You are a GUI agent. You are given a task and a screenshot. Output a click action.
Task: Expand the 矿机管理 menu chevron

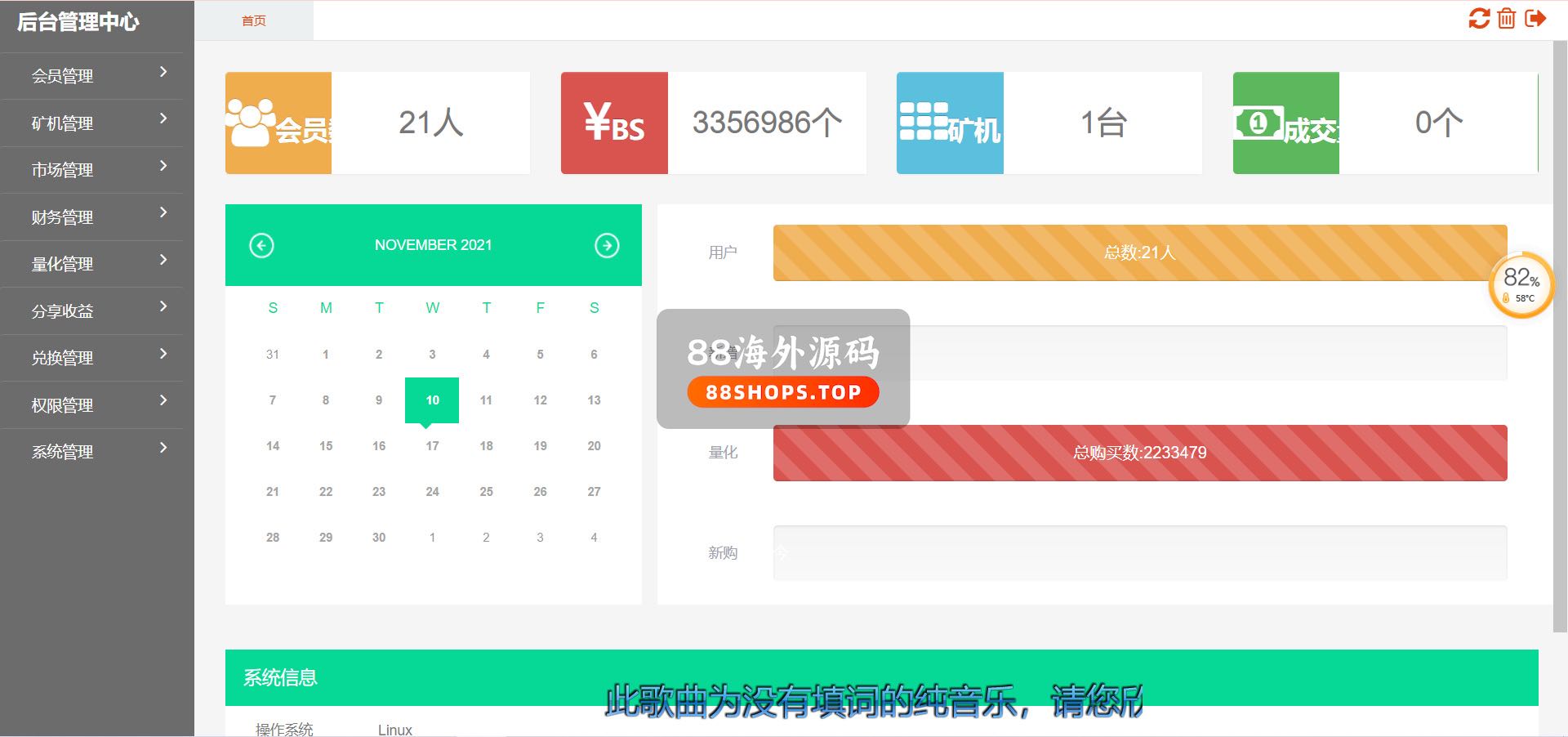click(x=163, y=119)
